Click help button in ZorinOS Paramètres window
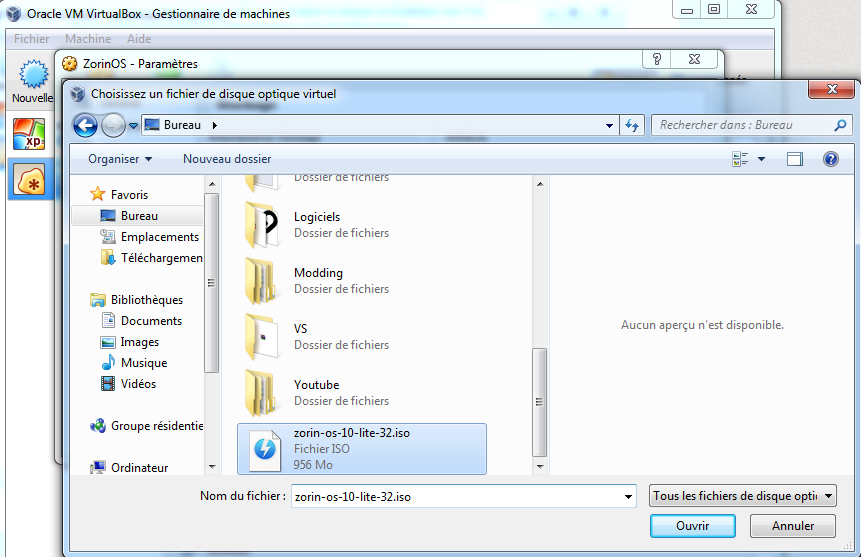 click(657, 59)
